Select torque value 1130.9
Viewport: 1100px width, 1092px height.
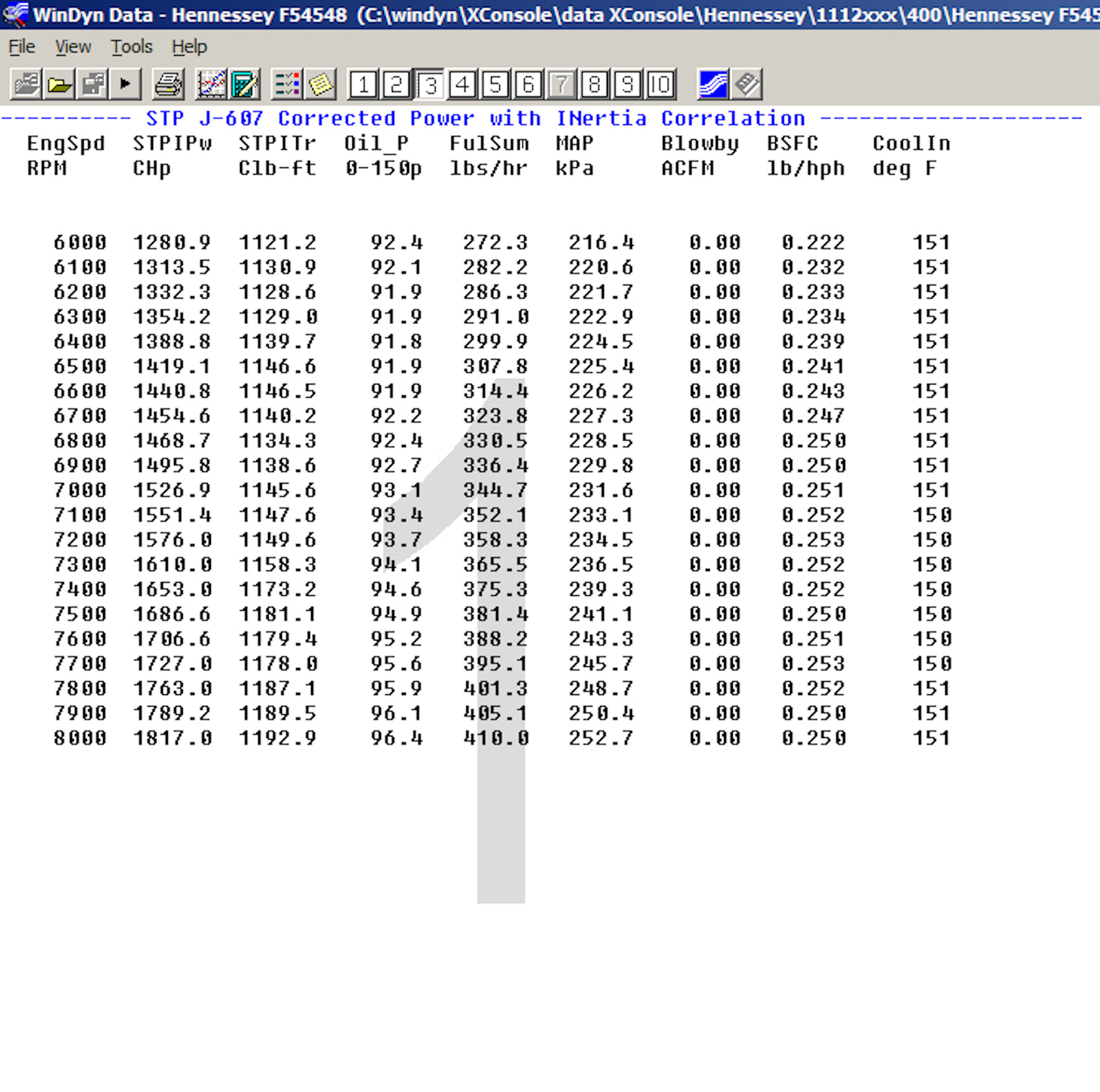click(277, 267)
